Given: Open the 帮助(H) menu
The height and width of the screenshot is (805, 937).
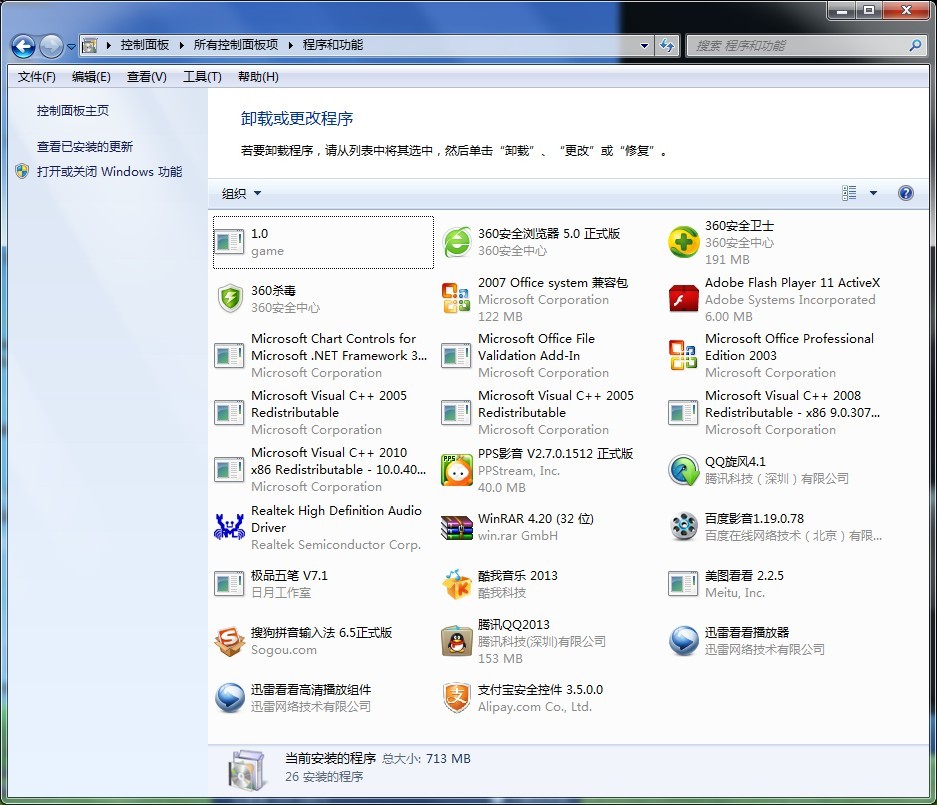Looking at the screenshot, I should [258, 76].
